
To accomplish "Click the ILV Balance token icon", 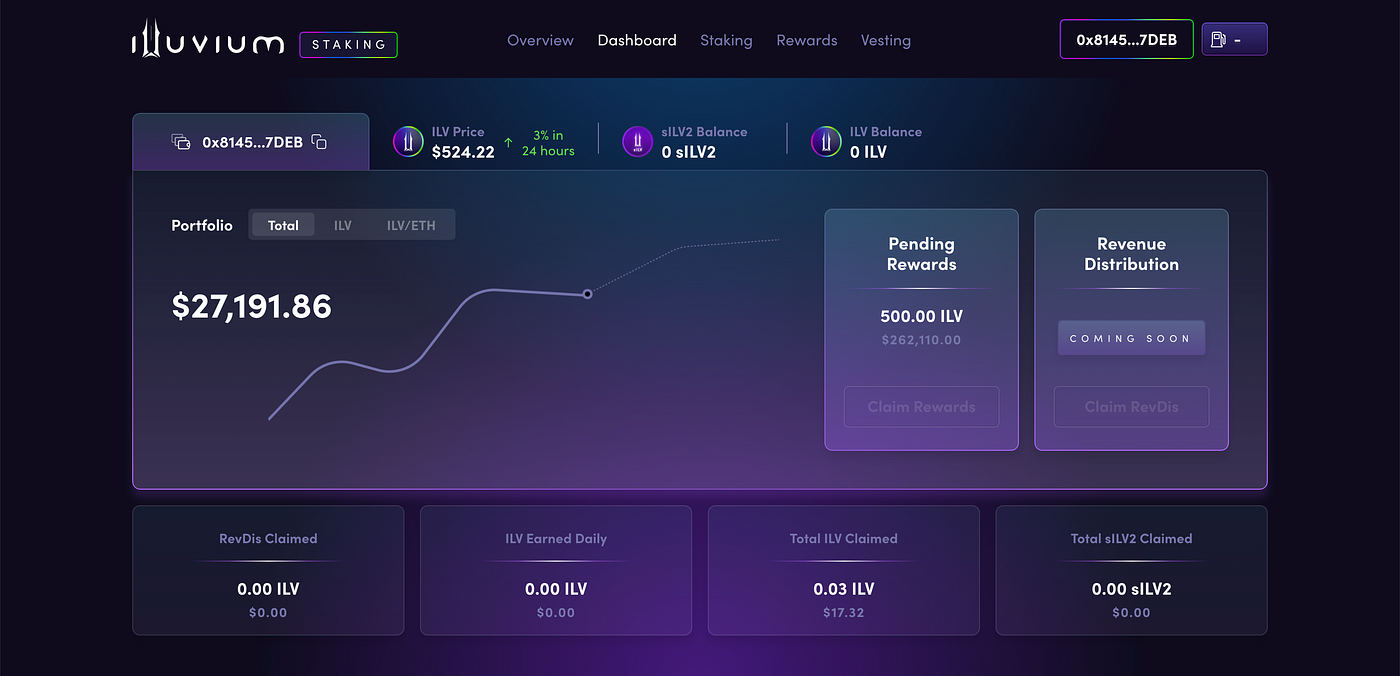I will (826, 142).
